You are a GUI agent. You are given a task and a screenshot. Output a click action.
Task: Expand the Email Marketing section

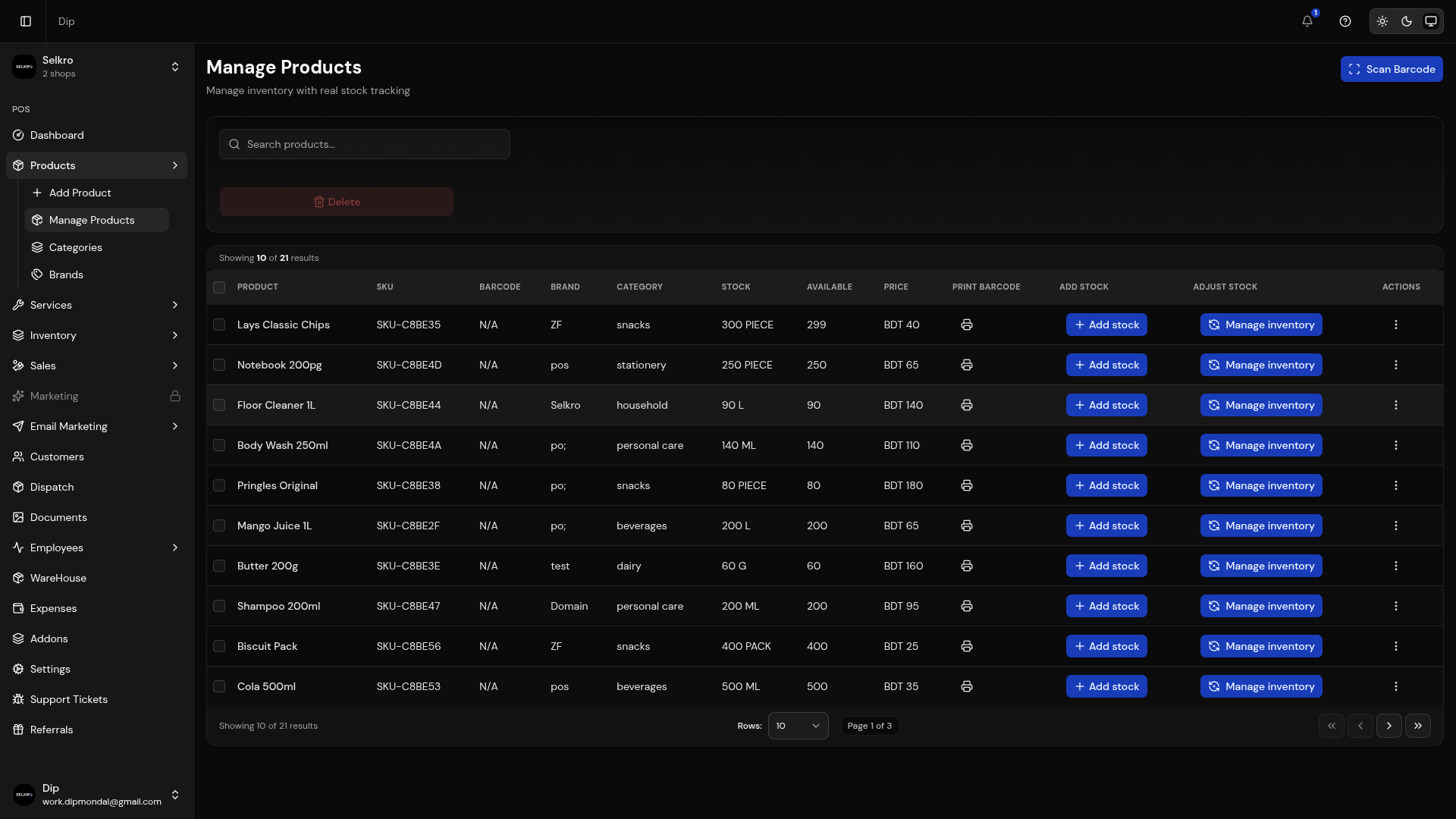[x=96, y=426]
